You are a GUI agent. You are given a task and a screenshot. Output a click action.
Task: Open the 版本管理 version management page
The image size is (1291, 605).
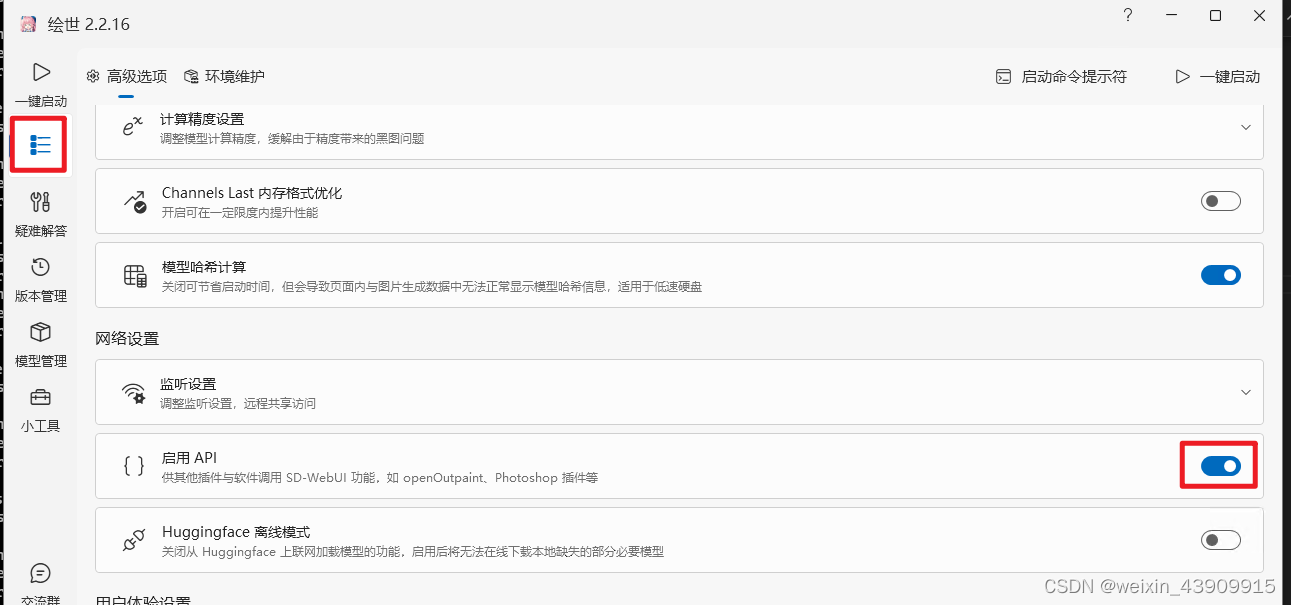pyautogui.click(x=41, y=279)
